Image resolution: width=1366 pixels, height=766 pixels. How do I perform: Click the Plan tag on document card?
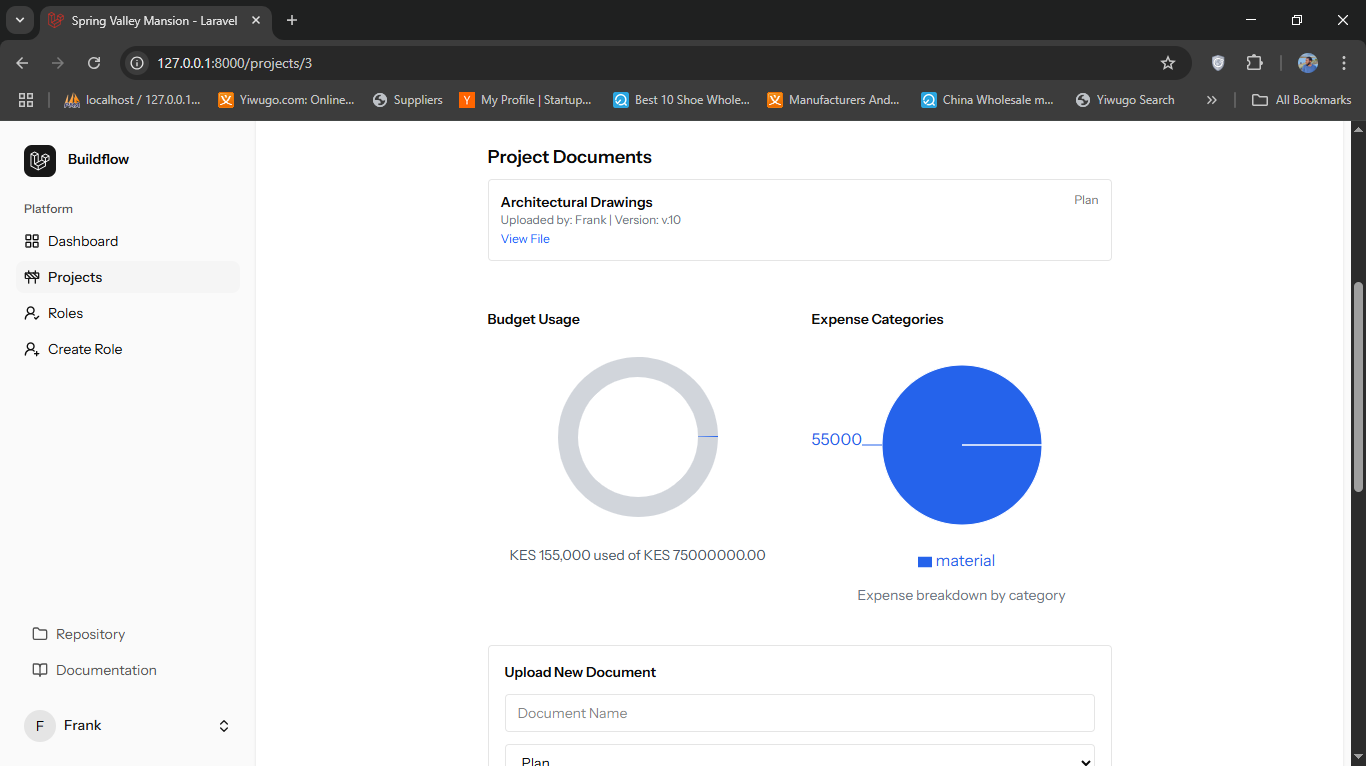(x=1086, y=200)
